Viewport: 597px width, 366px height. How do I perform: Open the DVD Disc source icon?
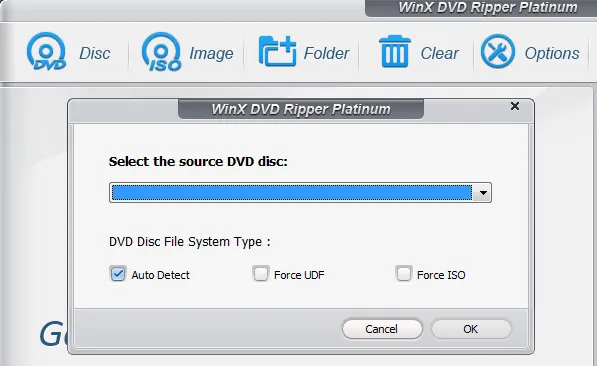pyautogui.click(x=46, y=52)
